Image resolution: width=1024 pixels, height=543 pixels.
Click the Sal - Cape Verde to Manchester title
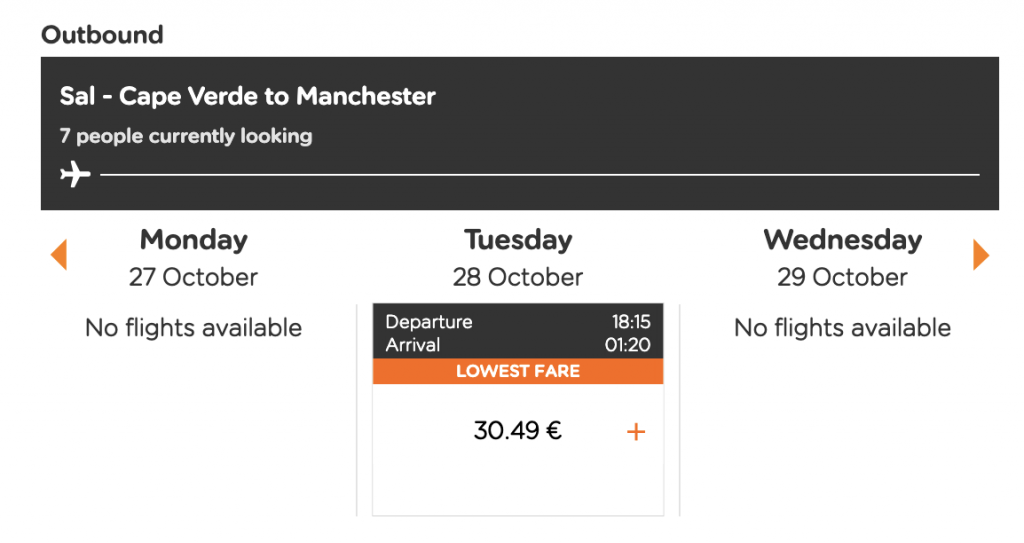248,96
